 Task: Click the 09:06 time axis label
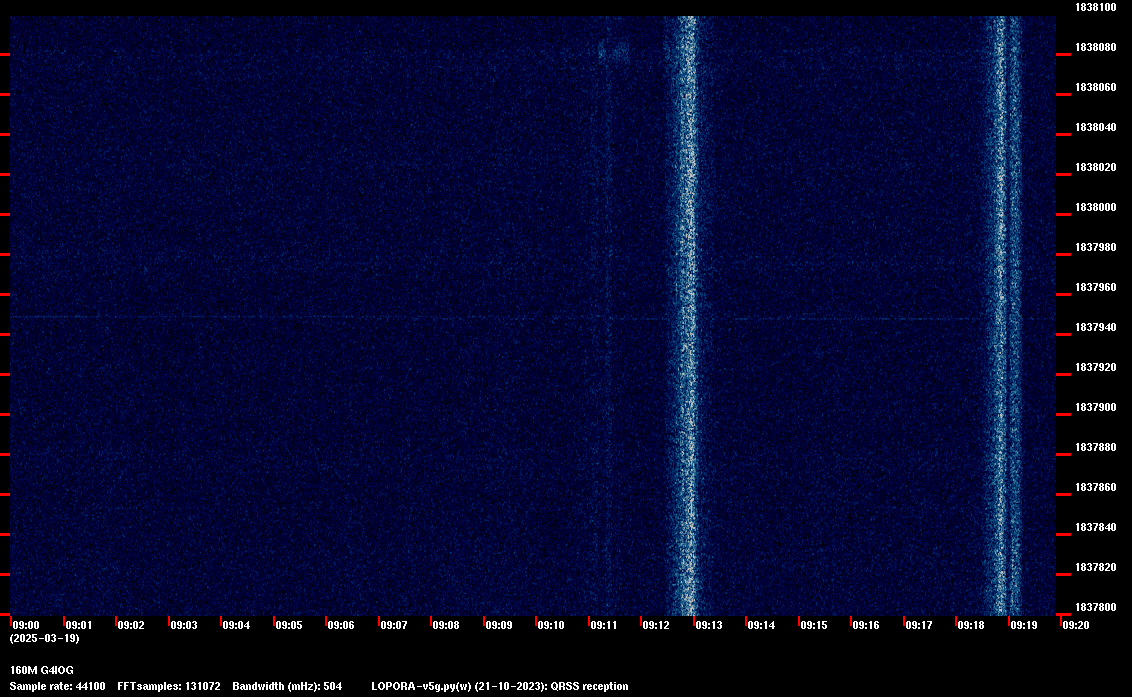[341, 625]
